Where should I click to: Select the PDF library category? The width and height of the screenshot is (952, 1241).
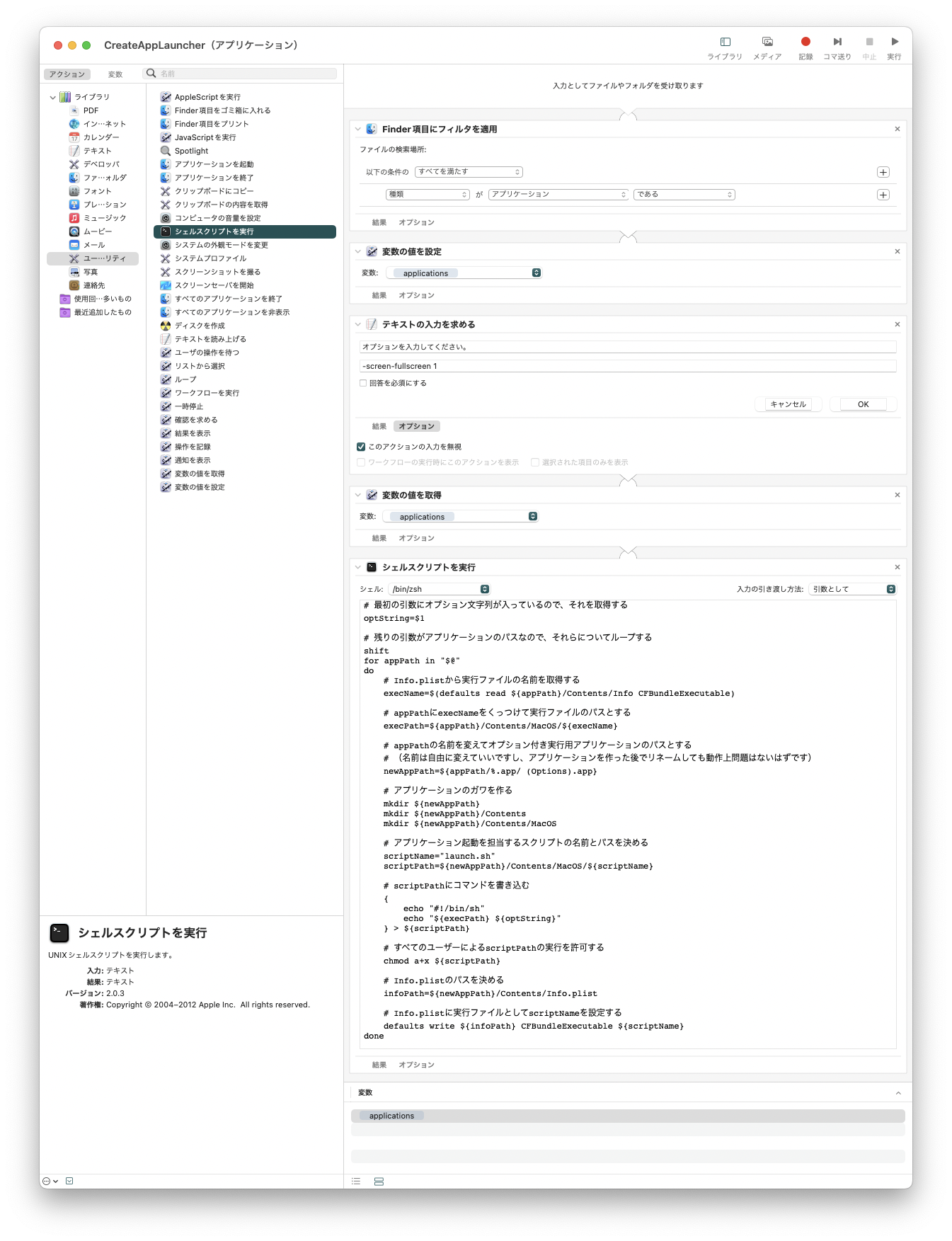coord(91,110)
